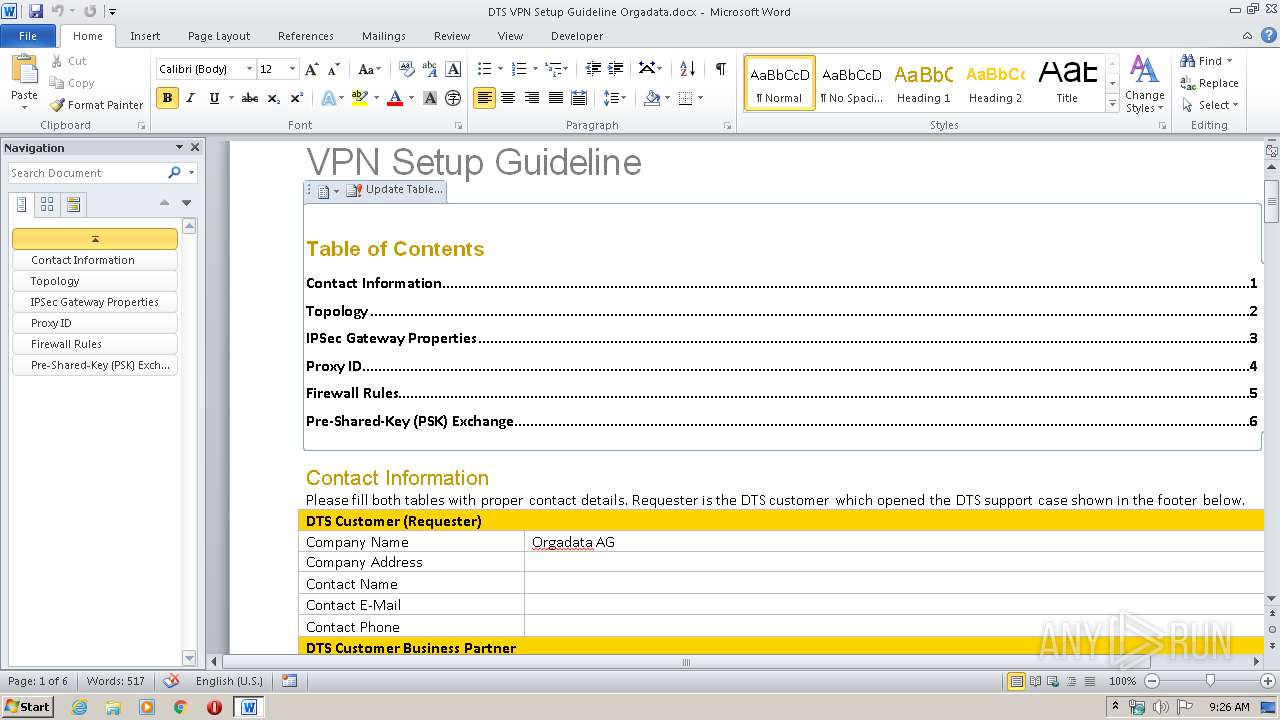Viewport: 1280px width, 720px height.
Task: Jump to previous heading in Navigation pane
Action: [x=165, y=203]
